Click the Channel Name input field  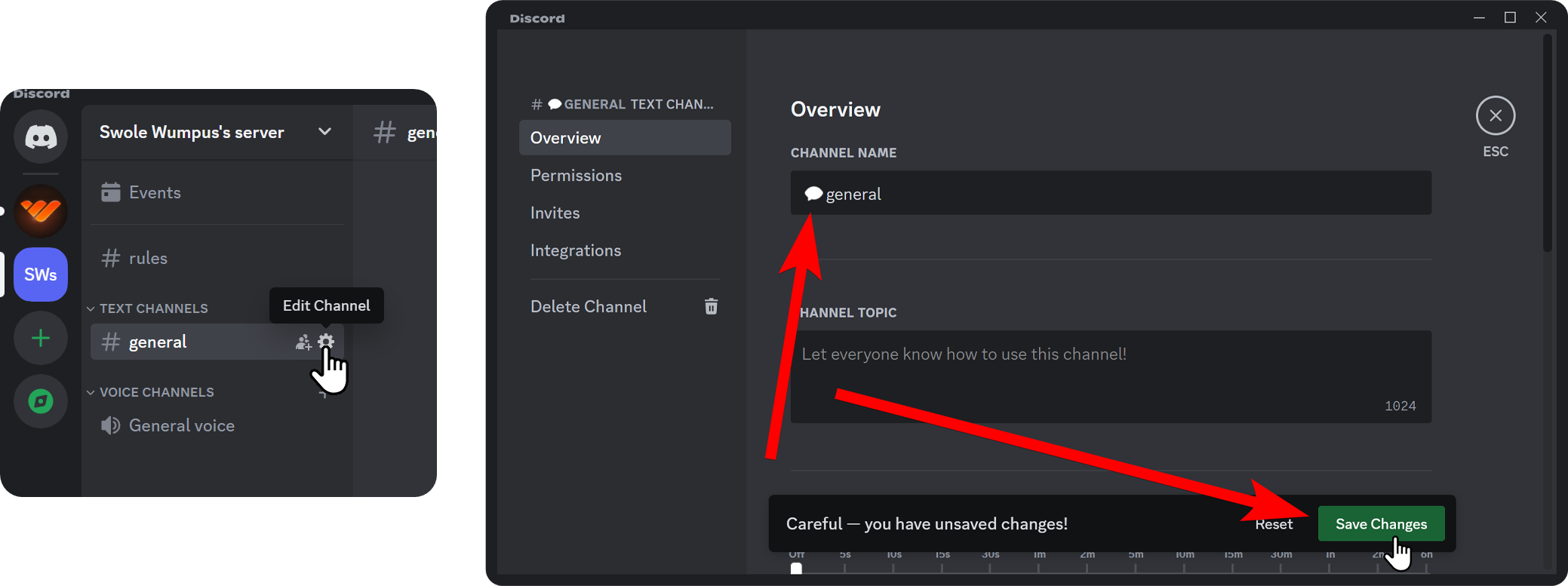pyautogui.click(x=1111, y=193)
